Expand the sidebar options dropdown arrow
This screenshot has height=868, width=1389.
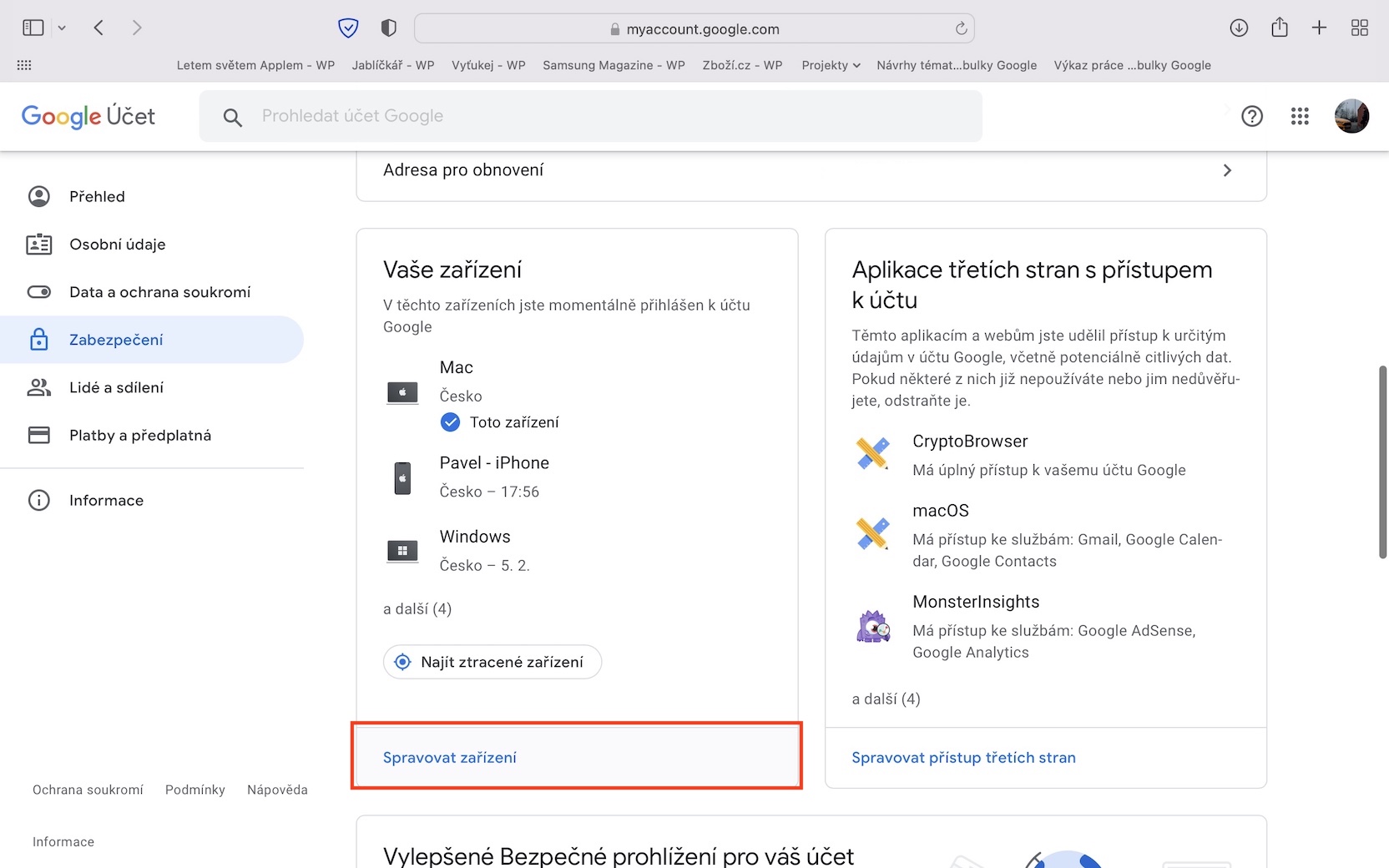coord(62,28)
